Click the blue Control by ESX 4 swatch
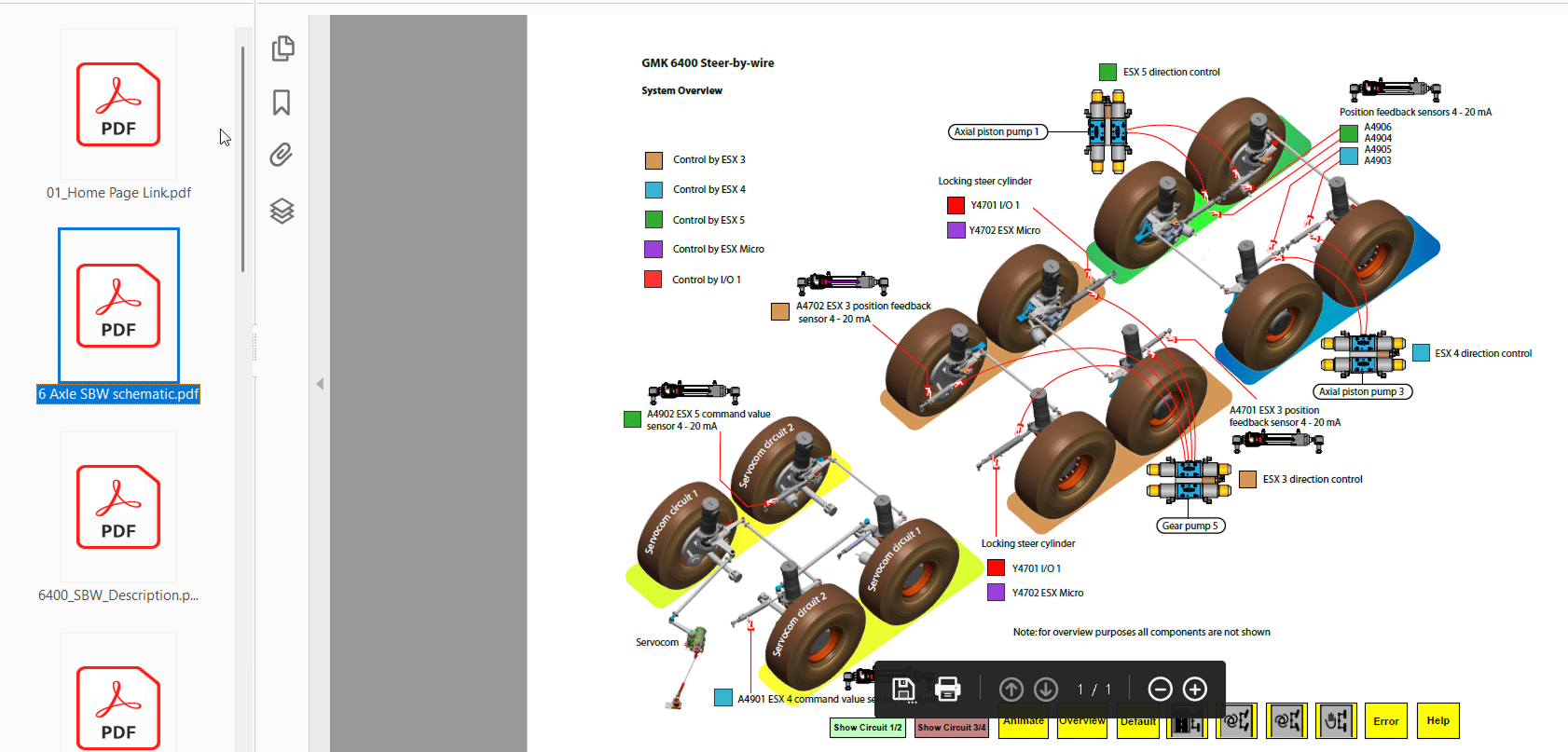The width and height of the screenshot is (1568, 752). [653, 190]
